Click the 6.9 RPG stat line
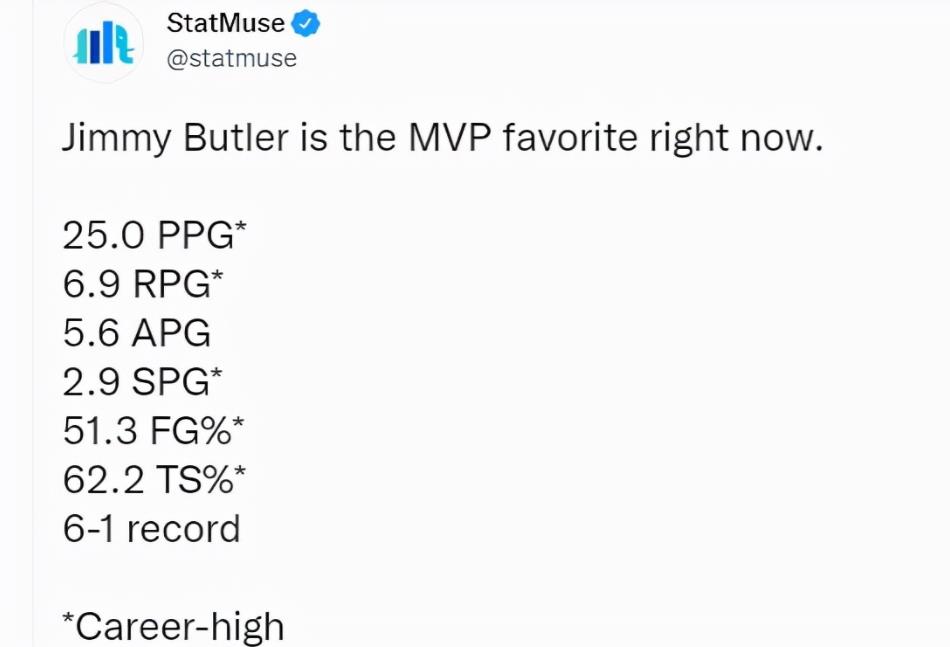The image size is (950, 647). pyautogui.click(x=143, y=283)
